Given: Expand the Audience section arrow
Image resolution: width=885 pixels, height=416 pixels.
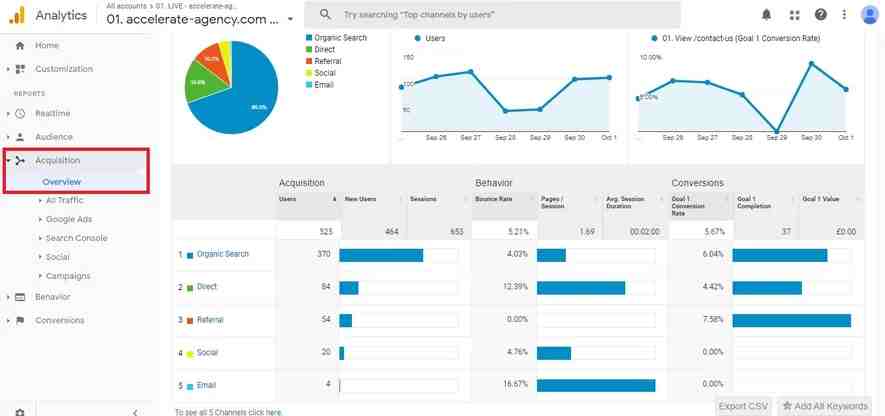Looking at the screenshot, I should click(x=8, y=137).
